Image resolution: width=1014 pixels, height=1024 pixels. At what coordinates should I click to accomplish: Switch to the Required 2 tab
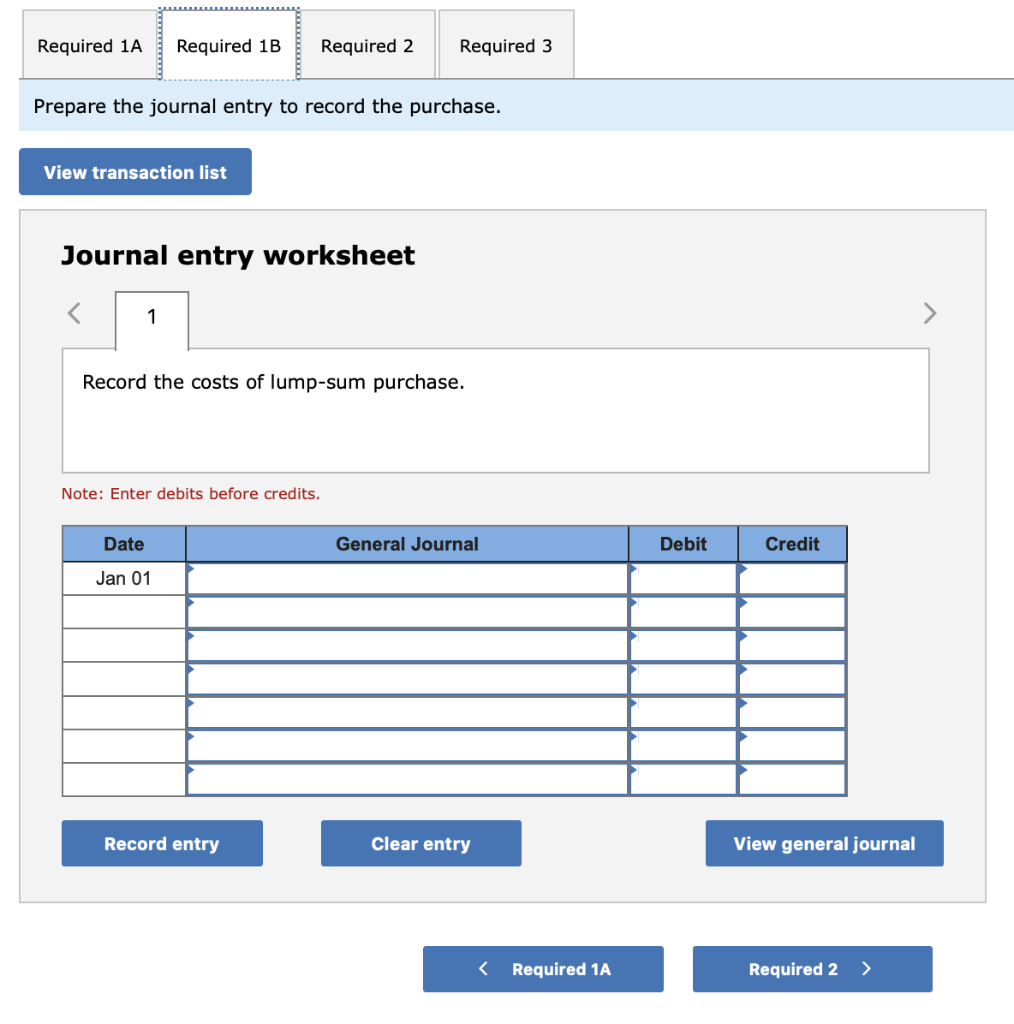(x=367, y=46)
